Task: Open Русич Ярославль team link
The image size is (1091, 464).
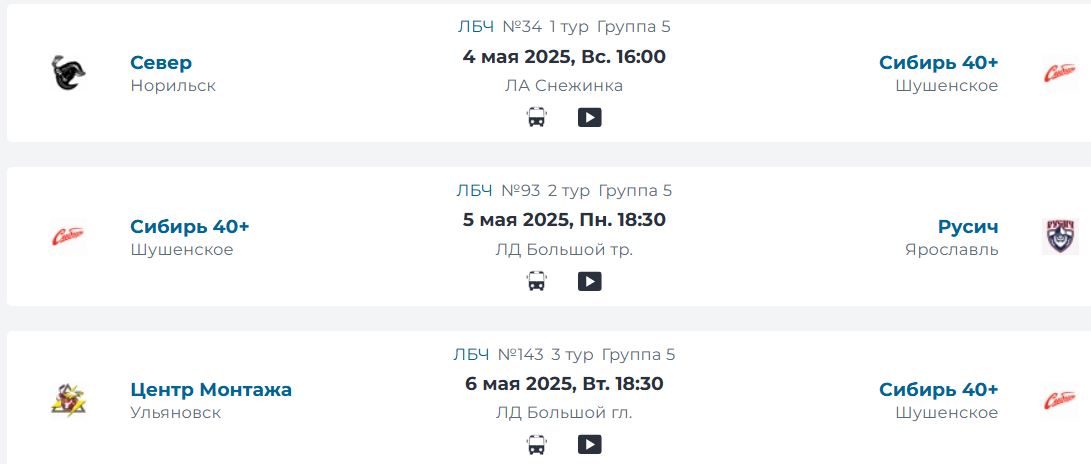Action: click(x=968, y=227)
